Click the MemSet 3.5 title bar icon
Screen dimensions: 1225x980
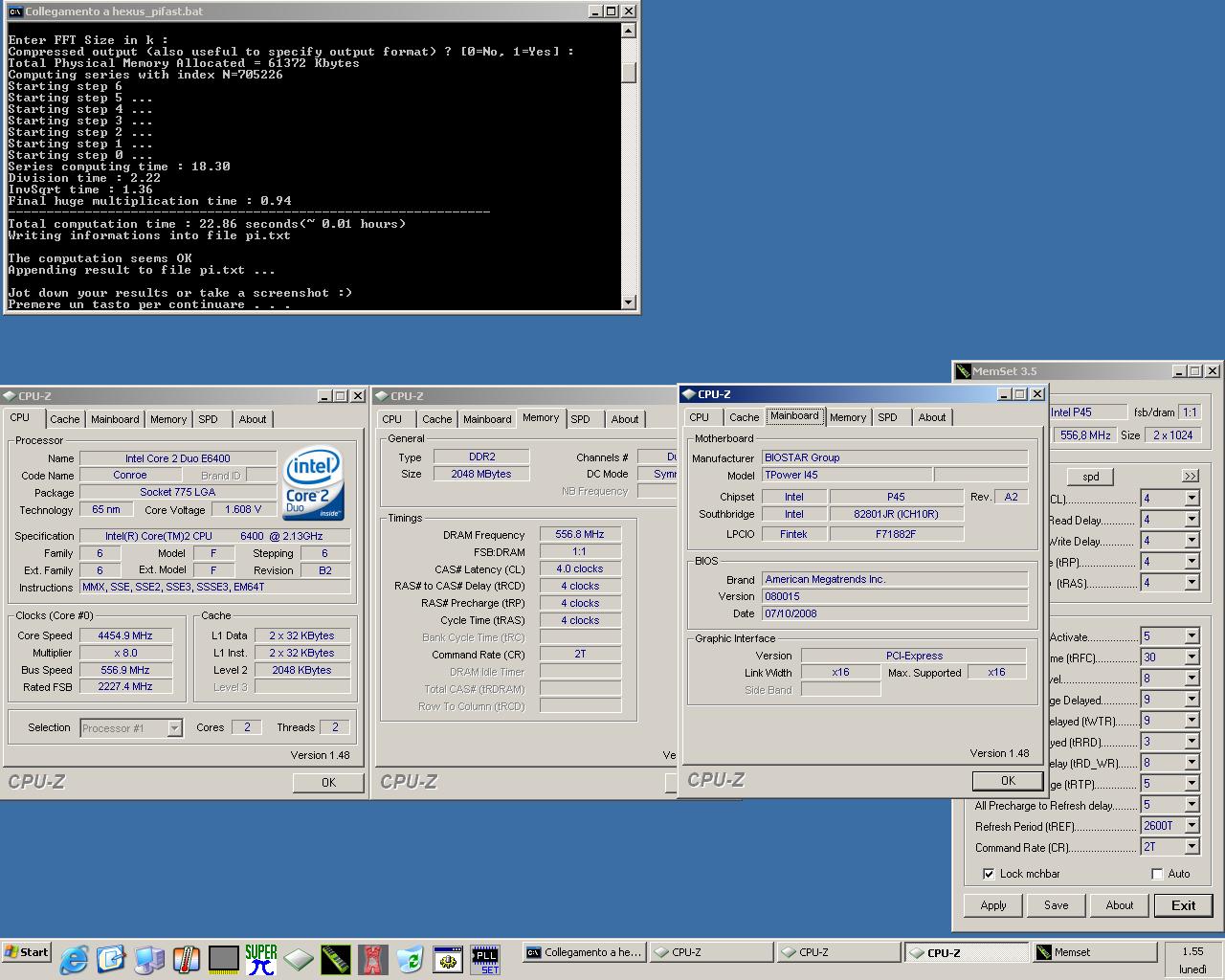pyautogui.click(x=963, y=371)
